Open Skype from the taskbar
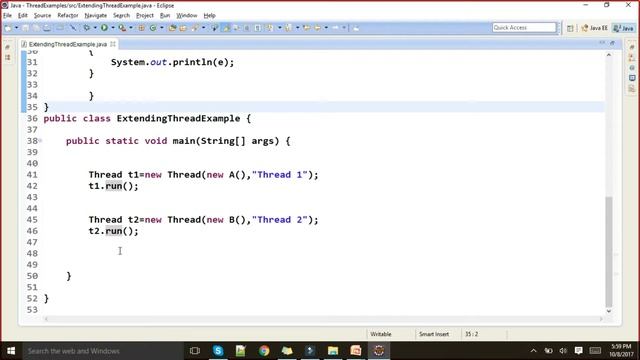640x360 pixels. [x=218, y=351]
